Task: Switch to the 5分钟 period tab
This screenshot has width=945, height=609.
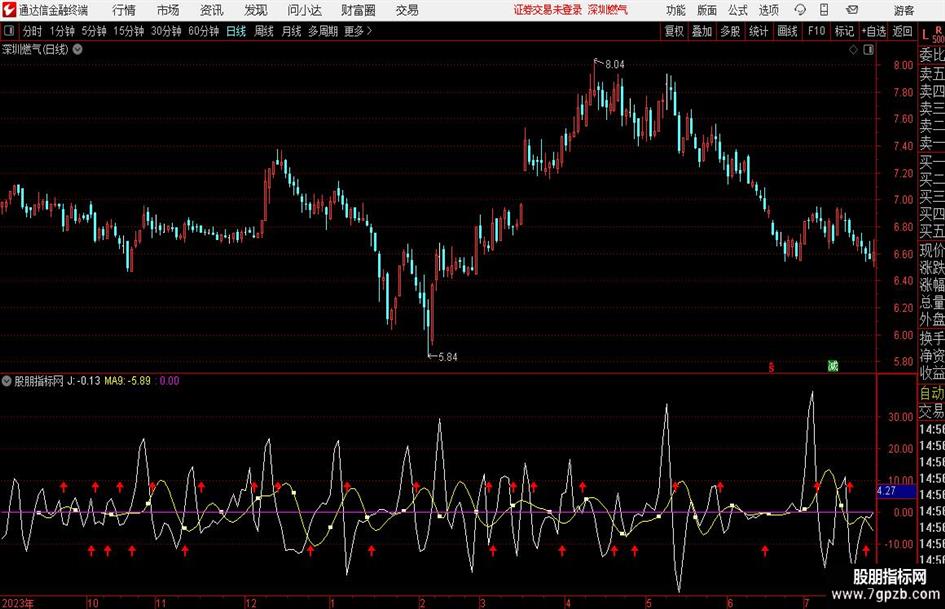Action: [x=94, y=31]
